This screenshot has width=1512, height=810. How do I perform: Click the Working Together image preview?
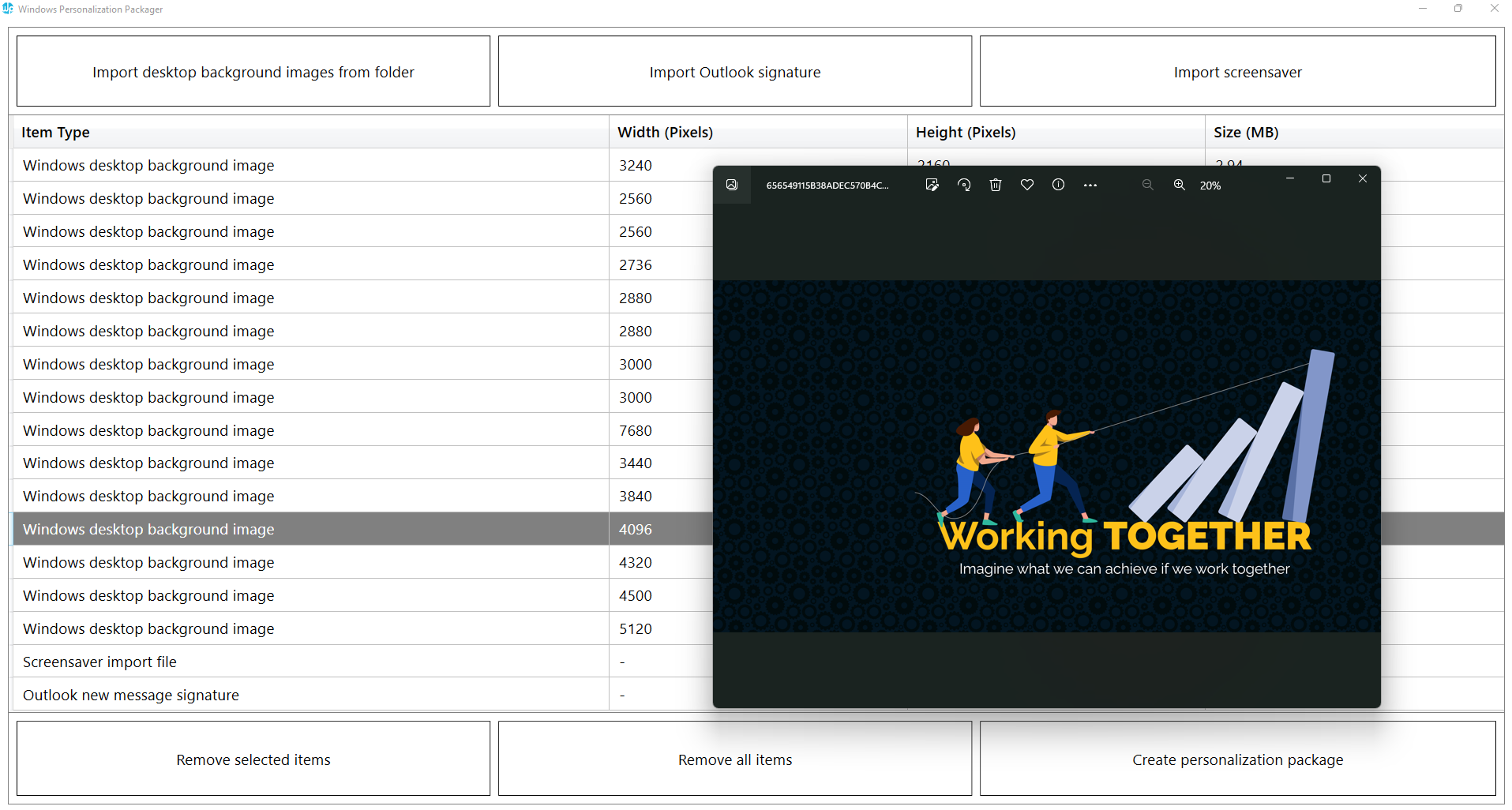coord(1047,456)
